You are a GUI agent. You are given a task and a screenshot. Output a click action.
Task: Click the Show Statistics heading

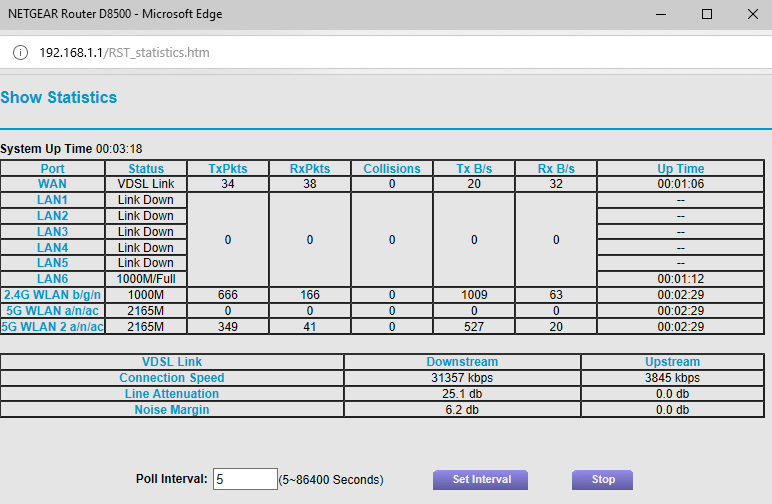pos(59,98)
